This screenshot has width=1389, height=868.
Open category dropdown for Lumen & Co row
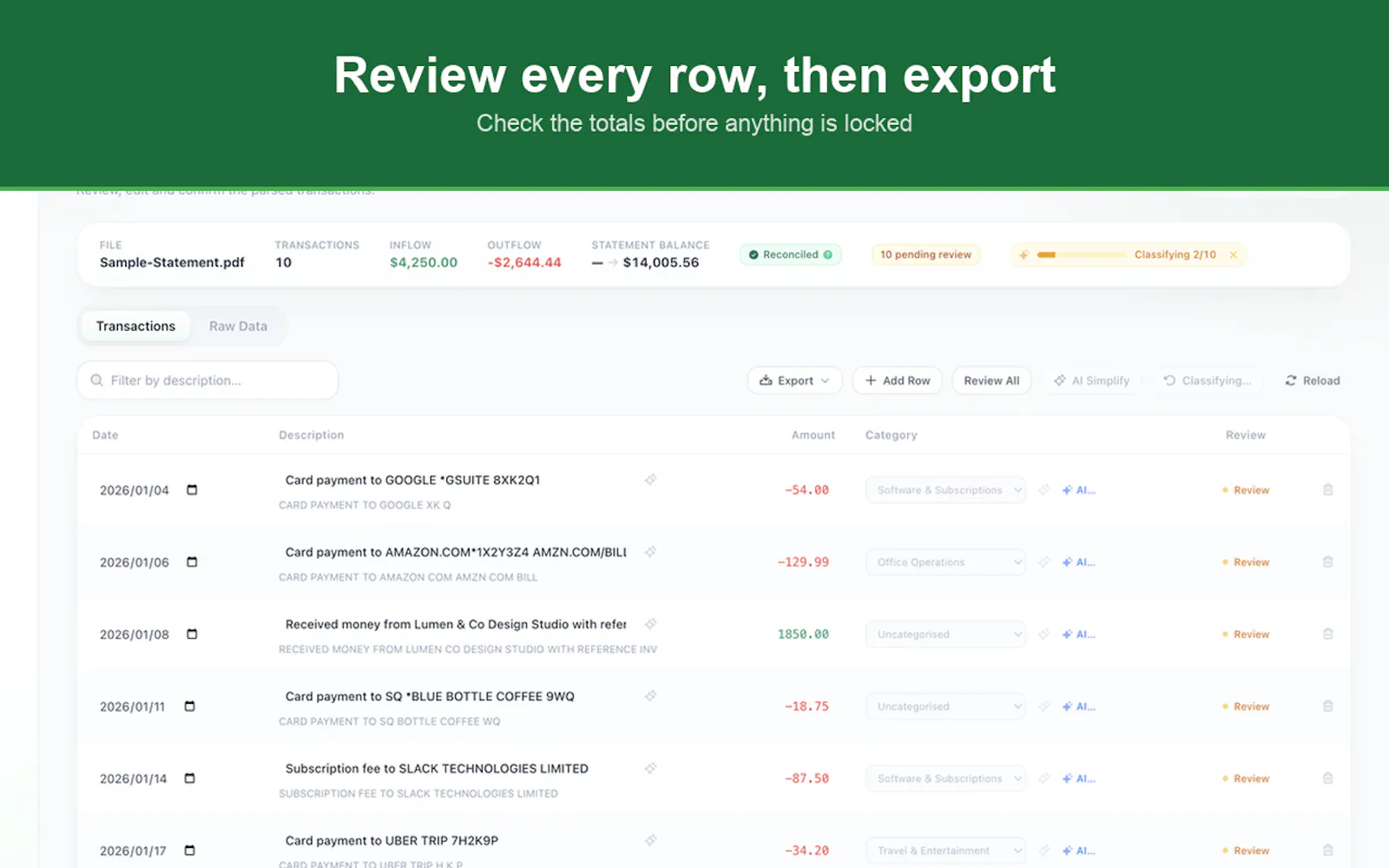(945, 635)
